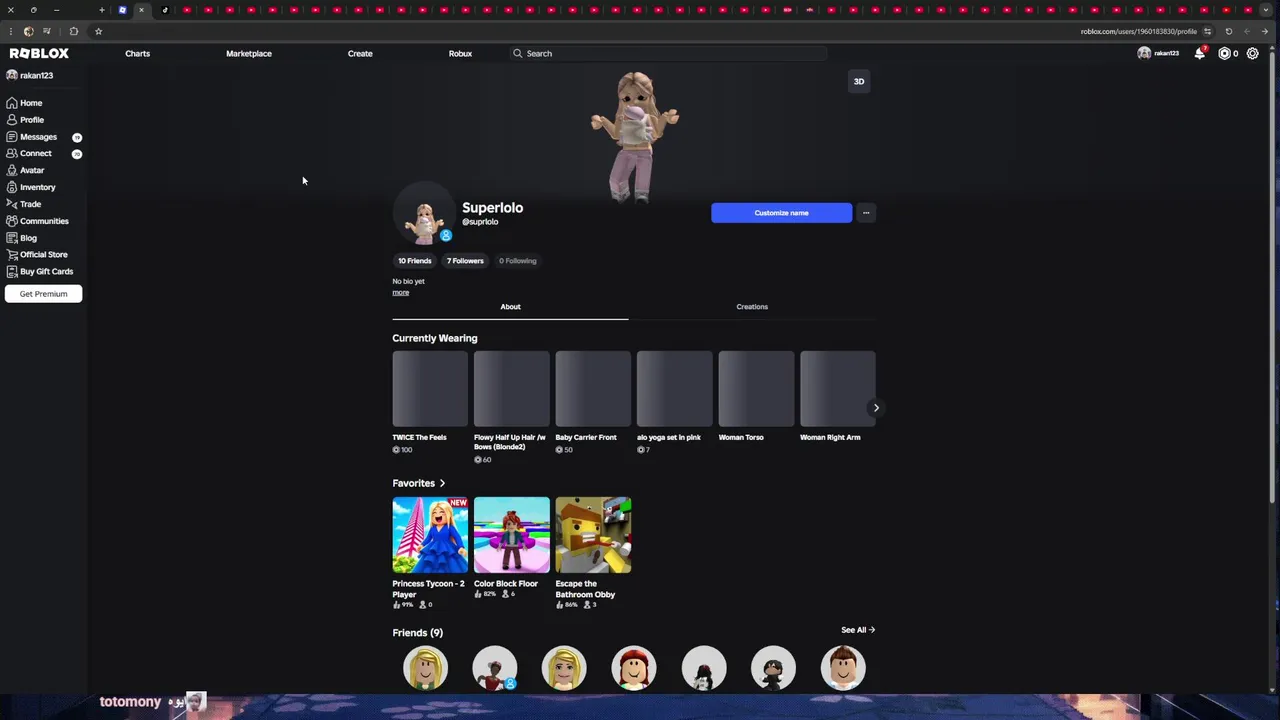
Task: Open the rakan123 account in the top bar
Action: pyautogui.click(x=1158, y=53)
